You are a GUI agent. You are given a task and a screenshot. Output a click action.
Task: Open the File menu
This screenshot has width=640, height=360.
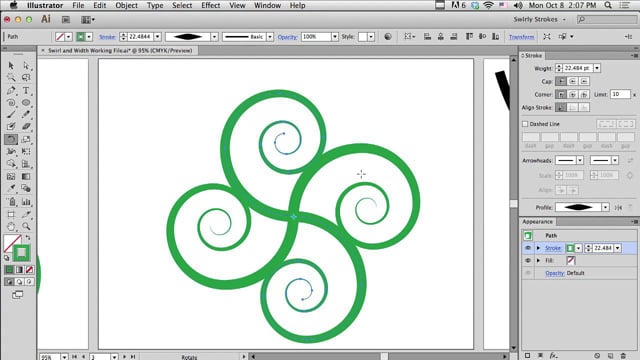(x=78, y=5)
